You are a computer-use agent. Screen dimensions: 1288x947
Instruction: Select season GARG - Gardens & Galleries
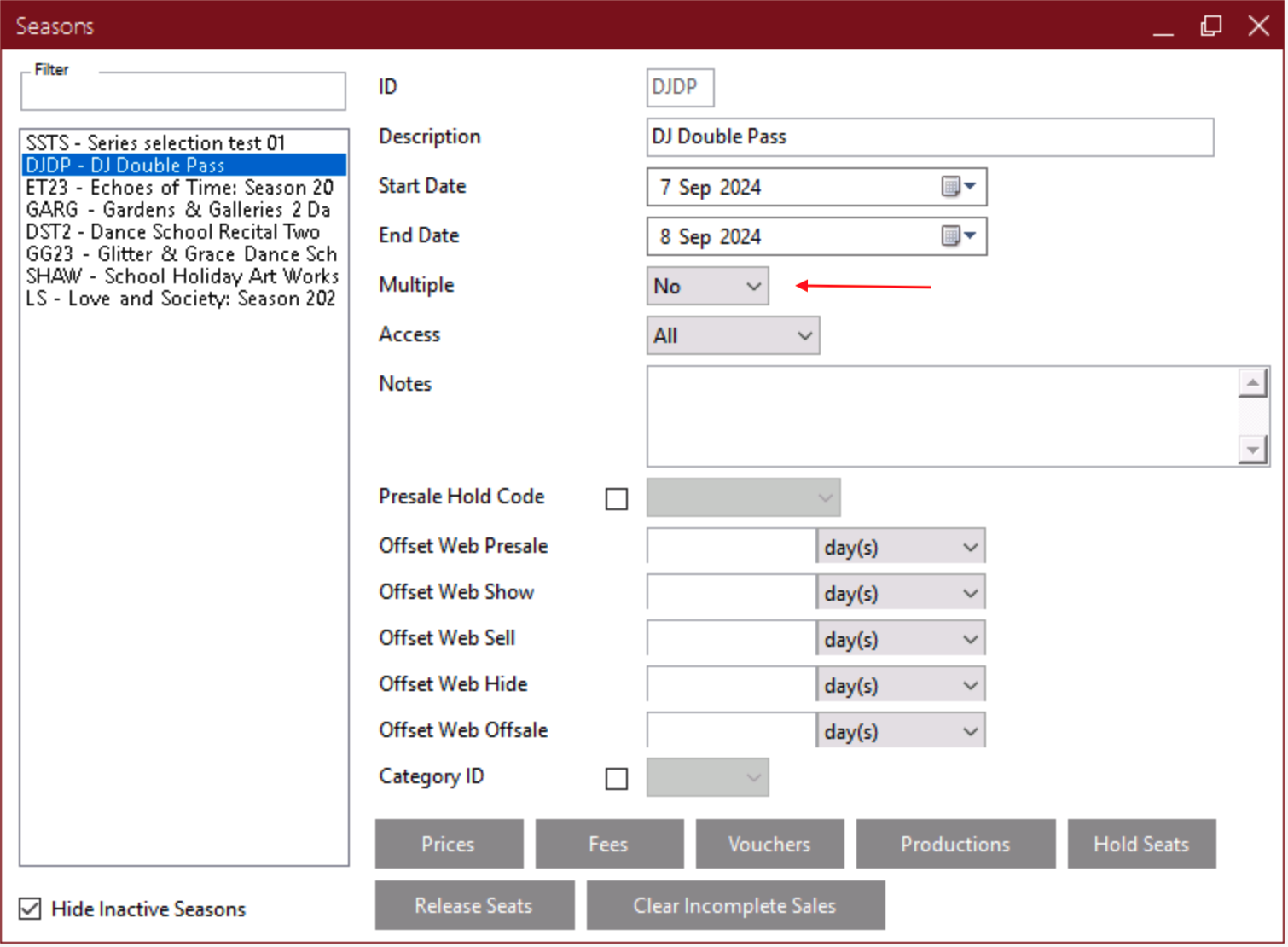pos(184,209)
